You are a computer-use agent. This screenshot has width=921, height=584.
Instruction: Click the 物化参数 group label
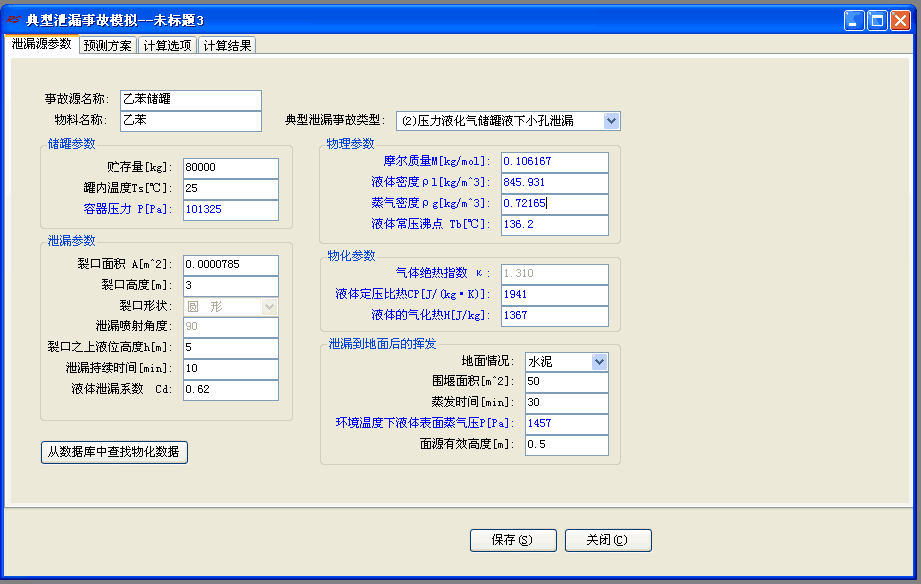click(351, 256)
